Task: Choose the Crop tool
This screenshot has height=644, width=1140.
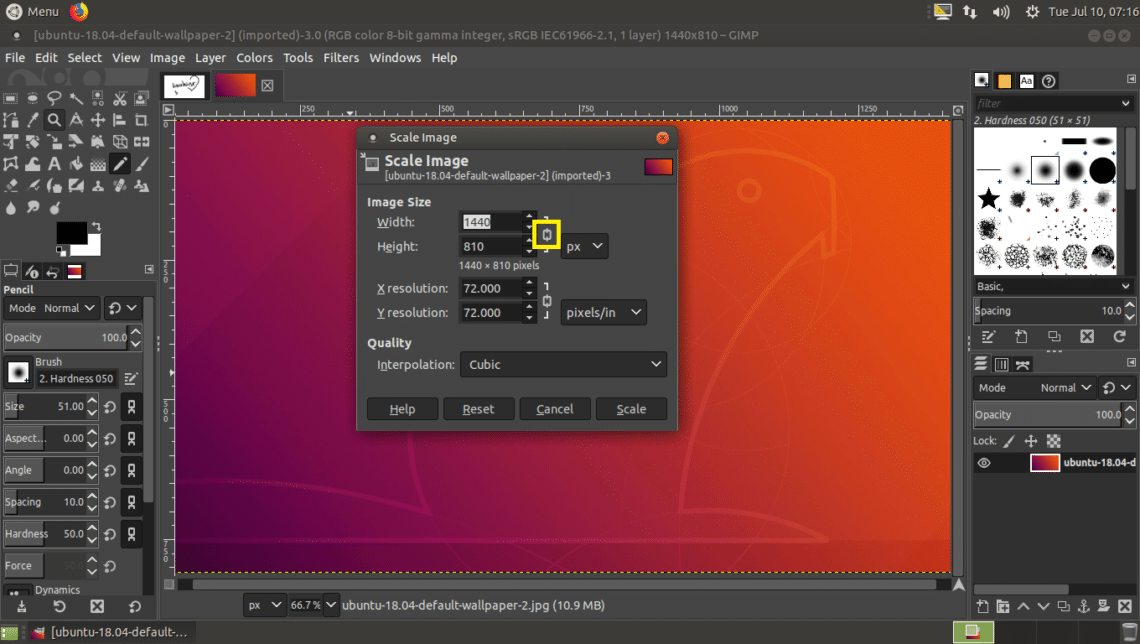Action: (x=142, y=120)
